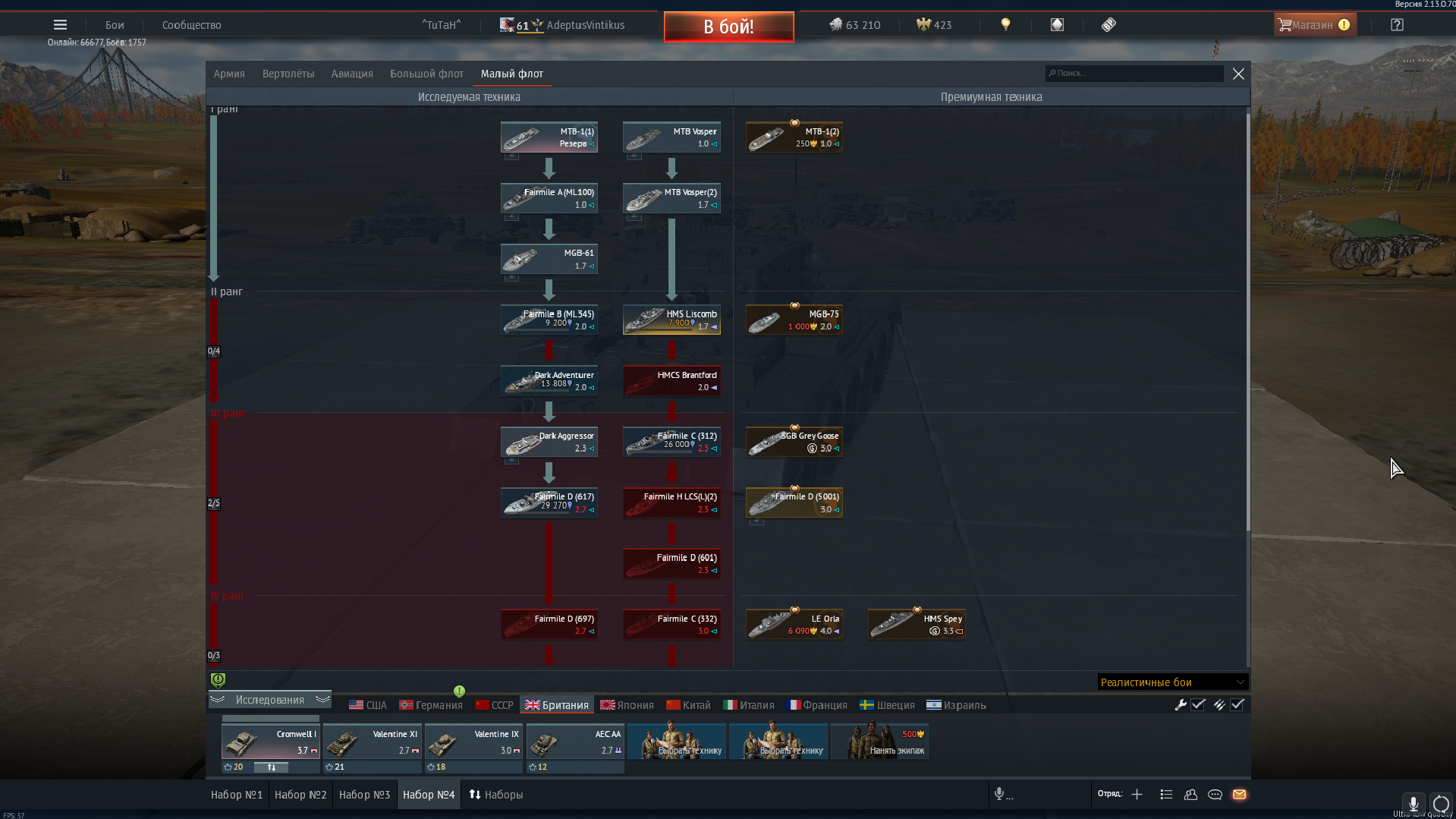Select the СССР nation tab
Screen dimensions: 1456x819
click(494, 705)
